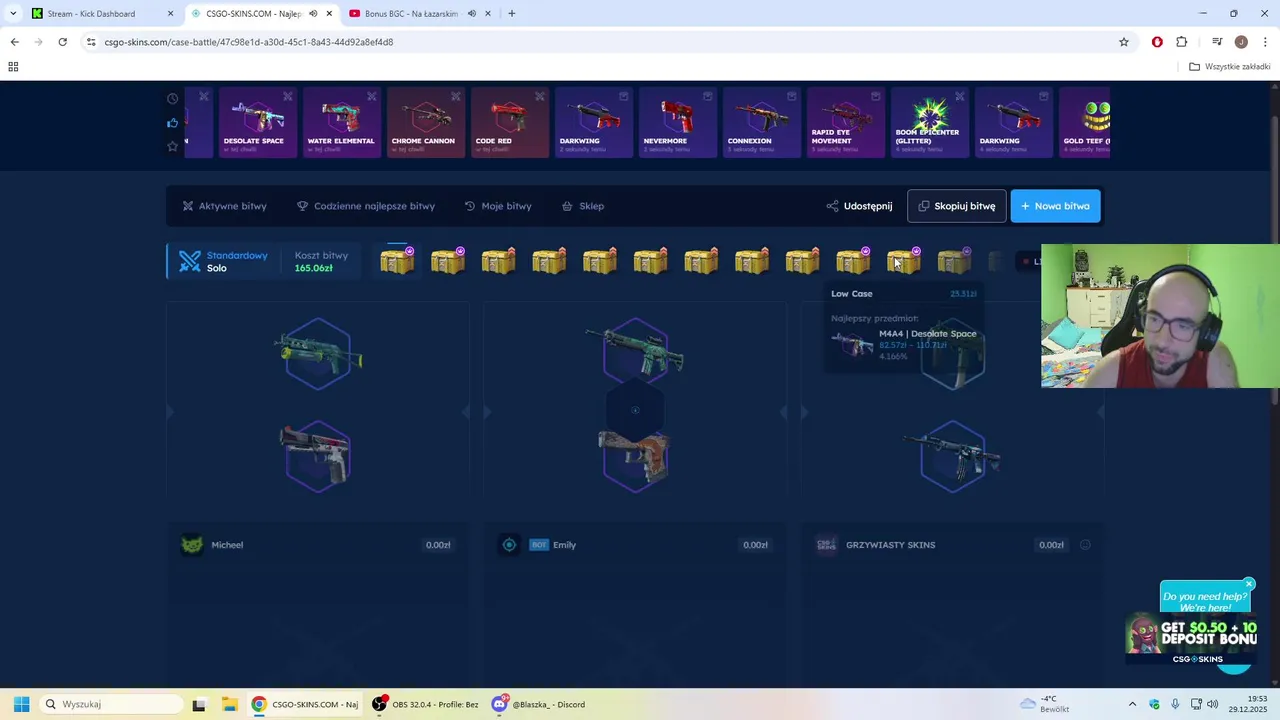Image resolution: width=1280 pixels, height=720 pixels.
Task: Open the Wszystkie zakładki bookmarks folder
Action: (x=1230, y=67)
